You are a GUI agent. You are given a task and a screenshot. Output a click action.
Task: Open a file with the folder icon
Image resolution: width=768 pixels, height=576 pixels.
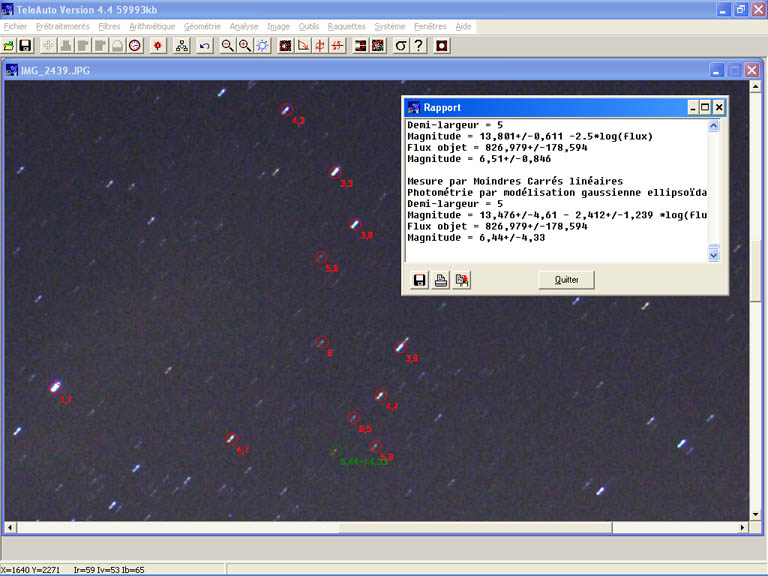point(8,46)
